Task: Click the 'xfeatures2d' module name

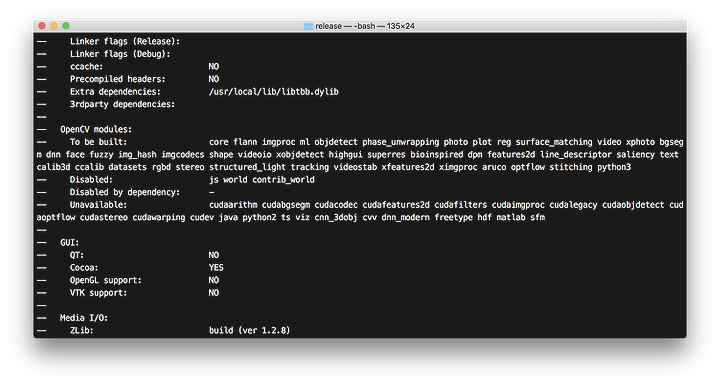Action: point(407,167)
